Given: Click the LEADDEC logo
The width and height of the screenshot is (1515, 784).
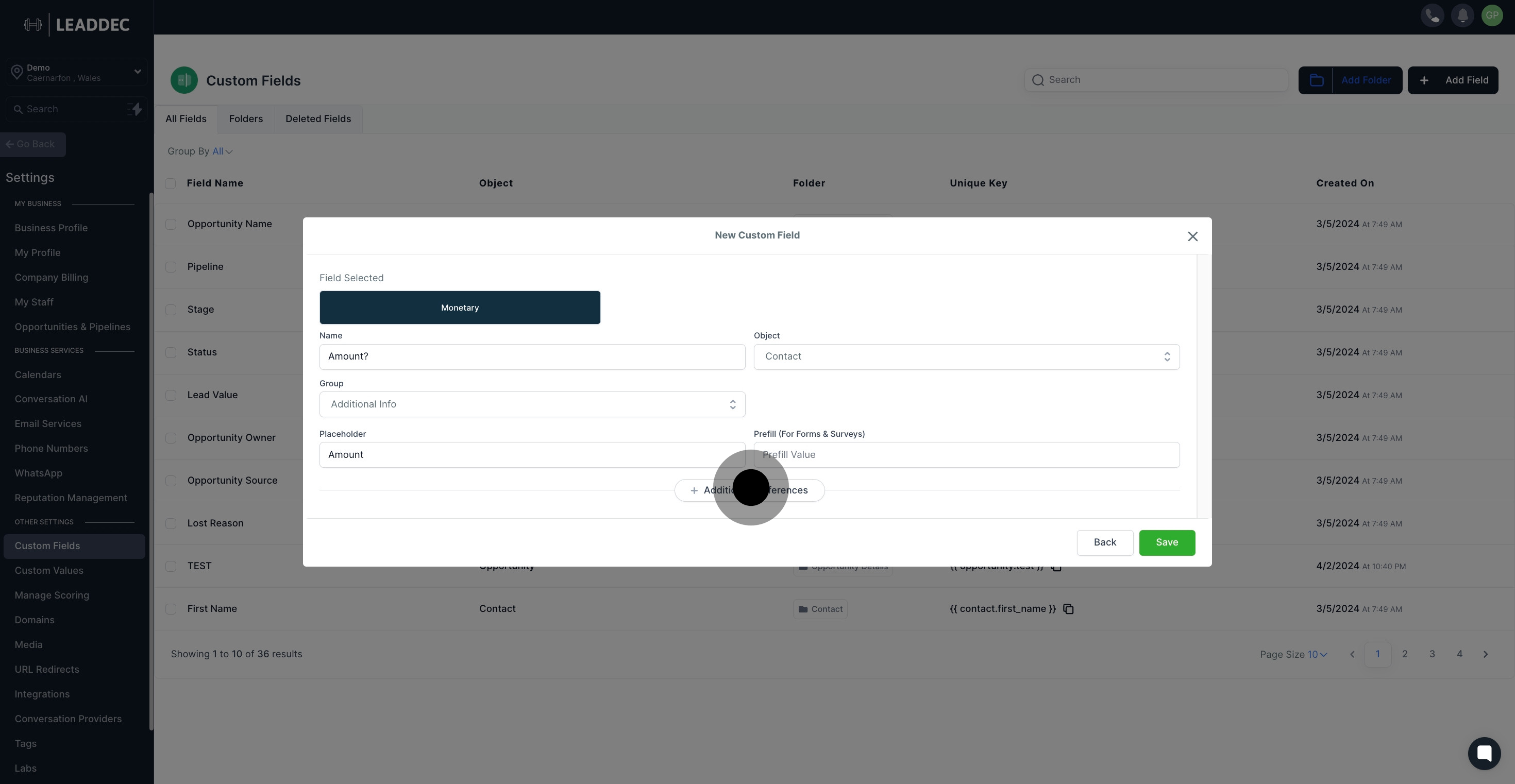Looking at the screenshot, I should pyautogui.click(x=77, y=25).
